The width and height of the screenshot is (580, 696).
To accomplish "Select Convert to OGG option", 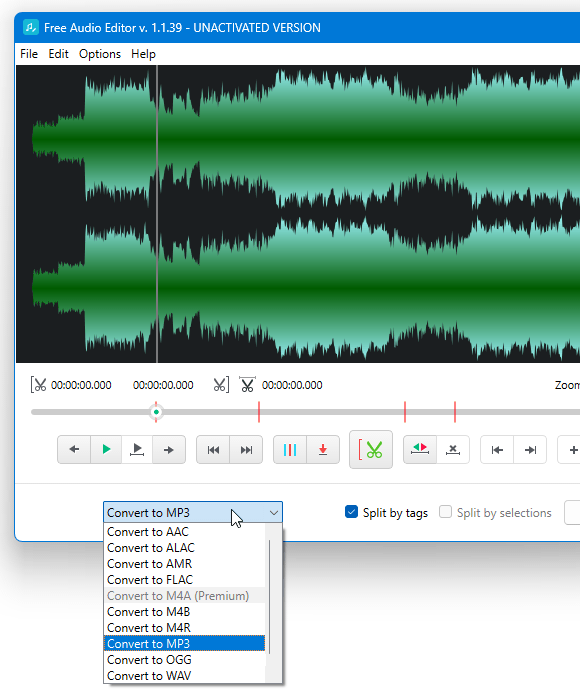I will [185, 659].
